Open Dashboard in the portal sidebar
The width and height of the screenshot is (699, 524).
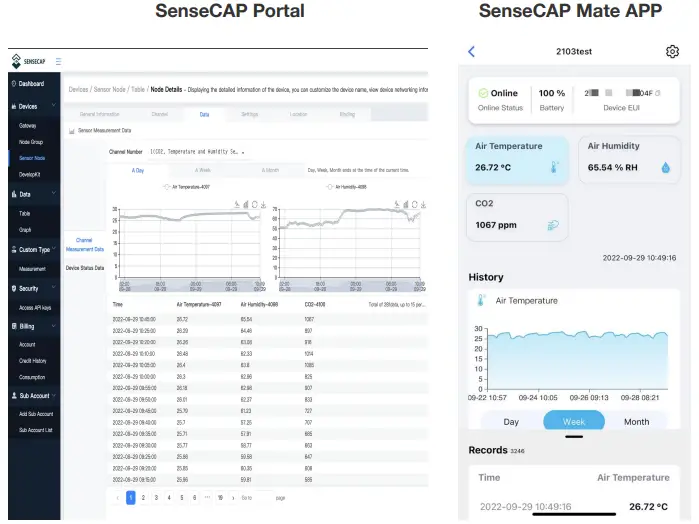[x=31, y=83]
